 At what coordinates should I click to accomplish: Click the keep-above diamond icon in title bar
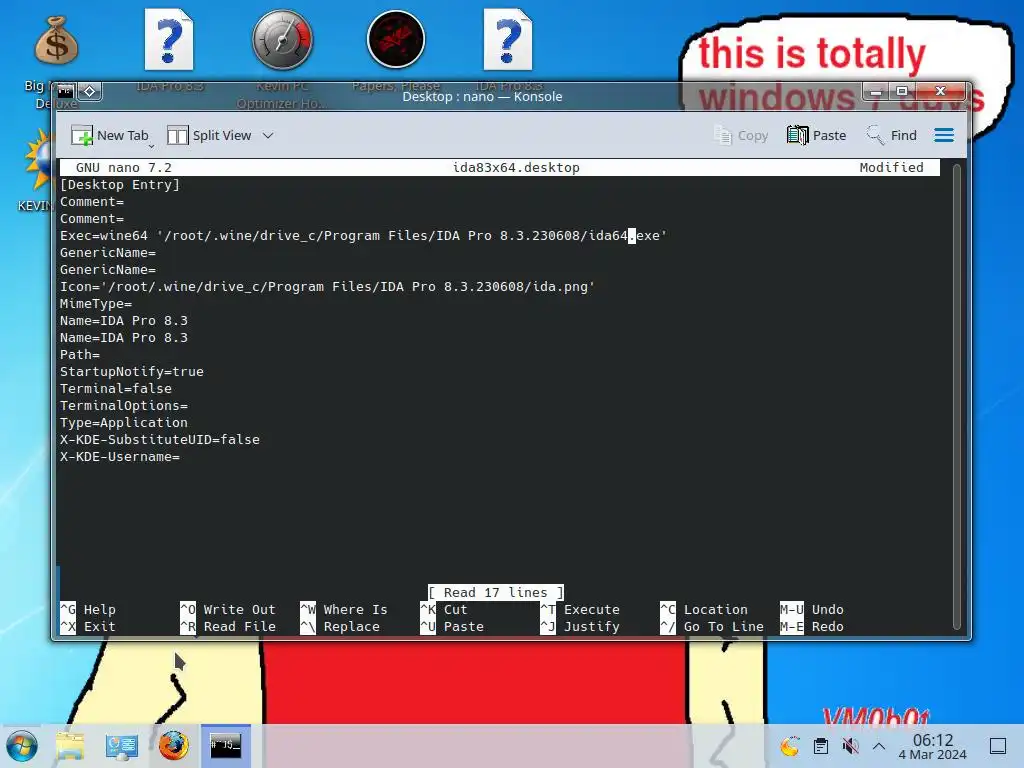point(90,91)
